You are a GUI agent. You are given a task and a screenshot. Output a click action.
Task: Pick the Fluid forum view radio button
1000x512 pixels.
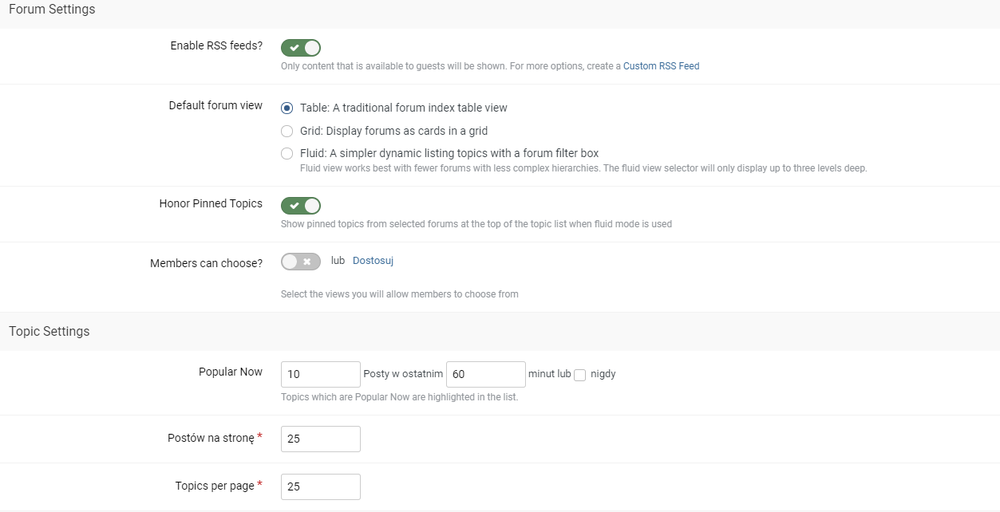(287, 153)
